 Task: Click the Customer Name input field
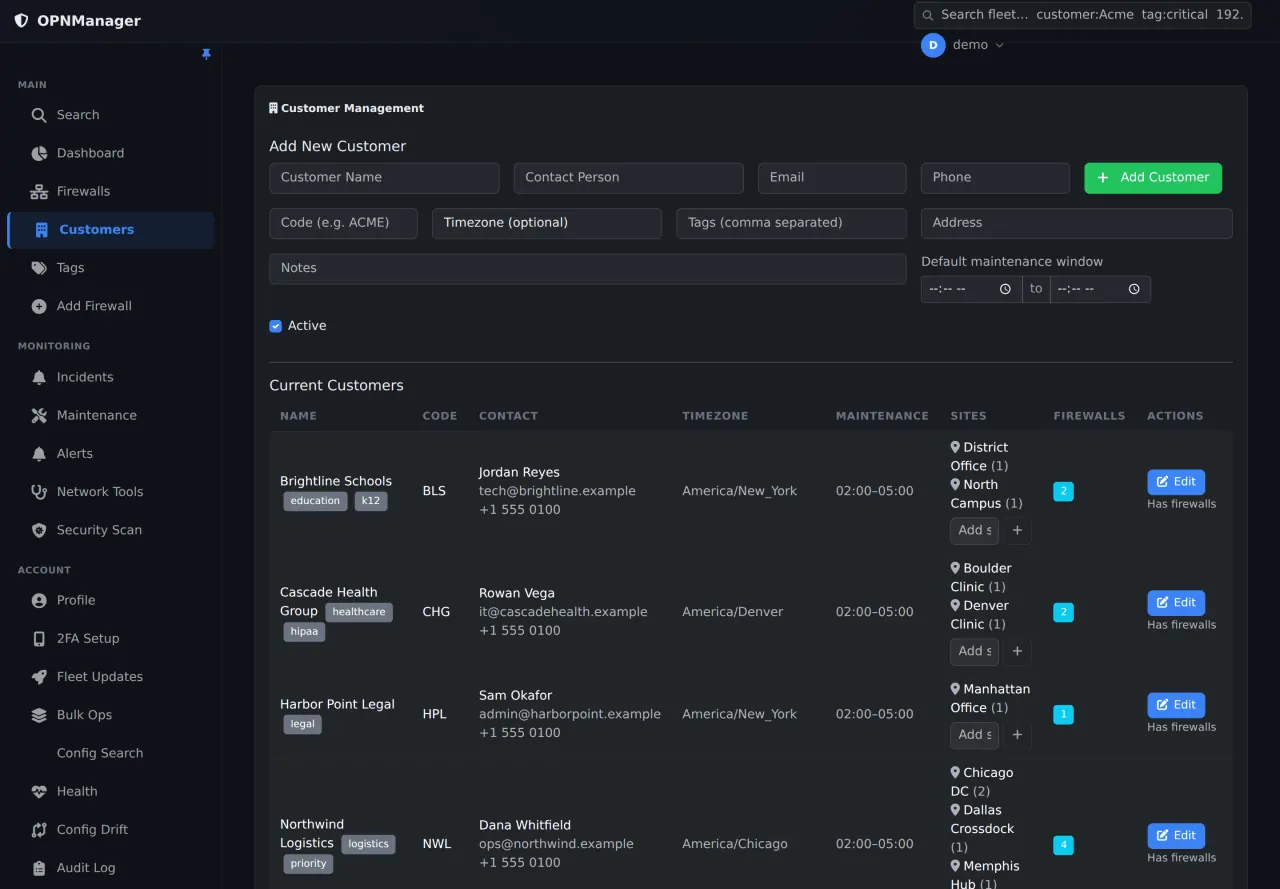[x=384, y=178]
